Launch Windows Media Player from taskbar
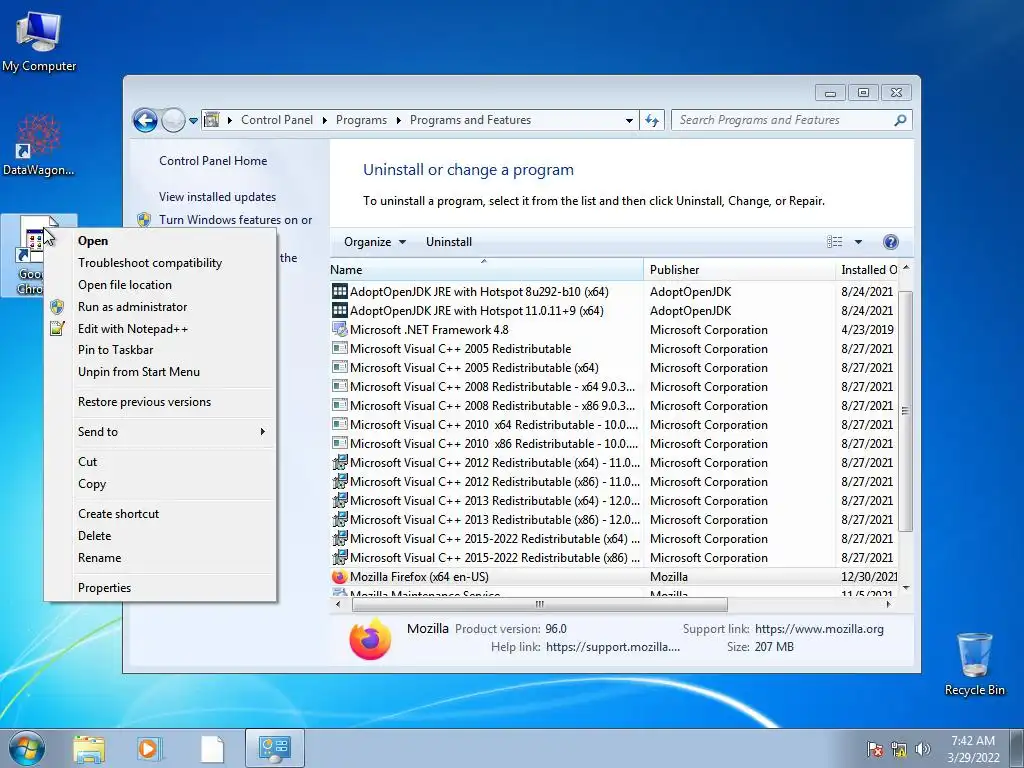1024x768 pixels. 149,749
